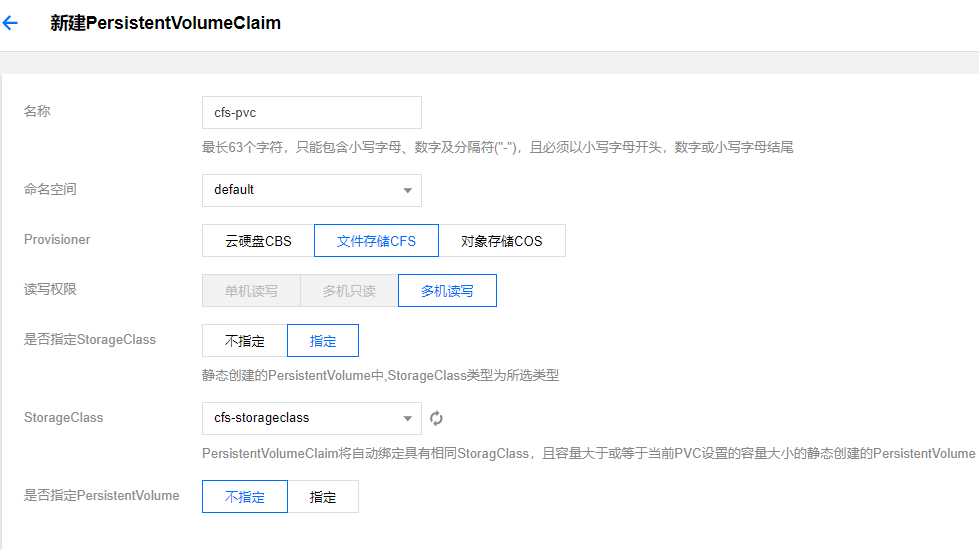Click the 名称 field label

coord(37,111)
